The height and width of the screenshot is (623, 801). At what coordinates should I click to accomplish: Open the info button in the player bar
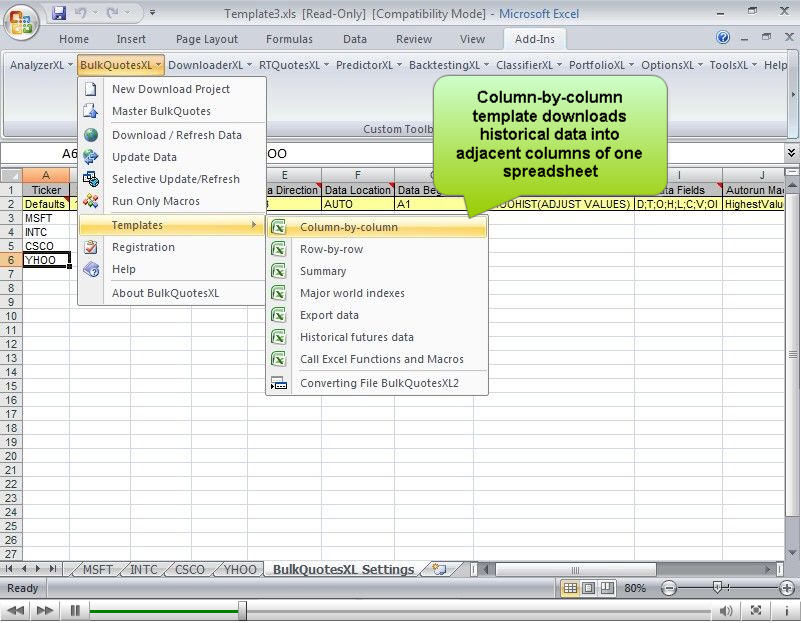click(786, 610)
